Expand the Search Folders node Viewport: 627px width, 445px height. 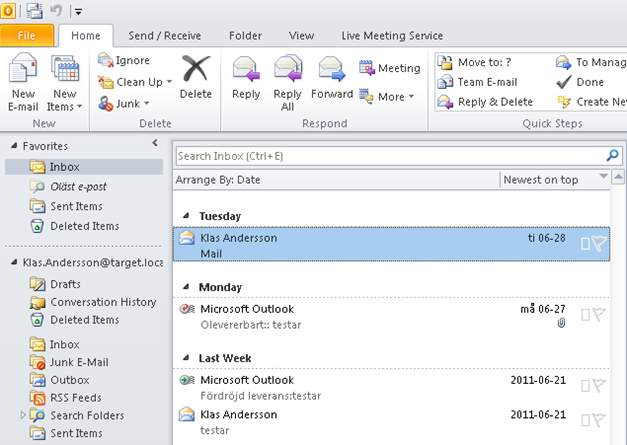(23, 415)
